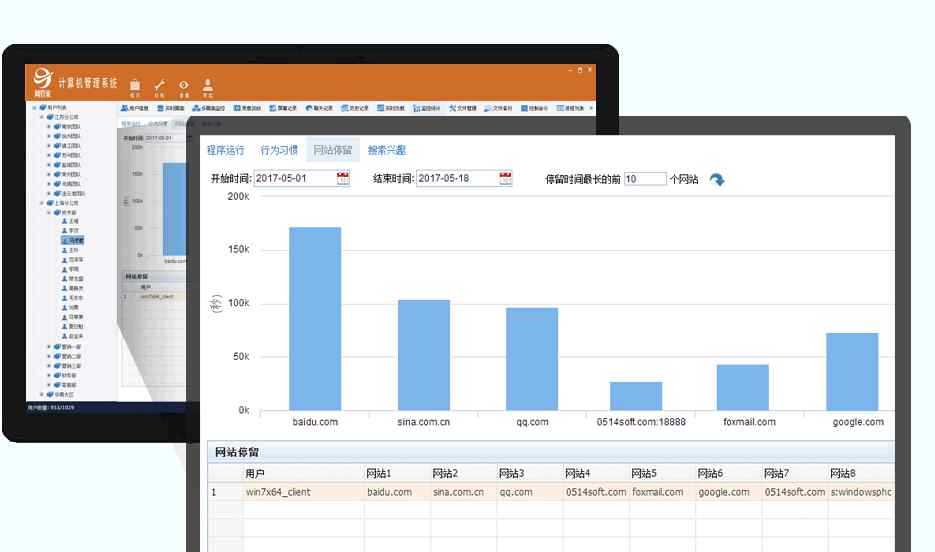Click the person icon in the orange header
The image size is (935, 552).
pos(208,85)
